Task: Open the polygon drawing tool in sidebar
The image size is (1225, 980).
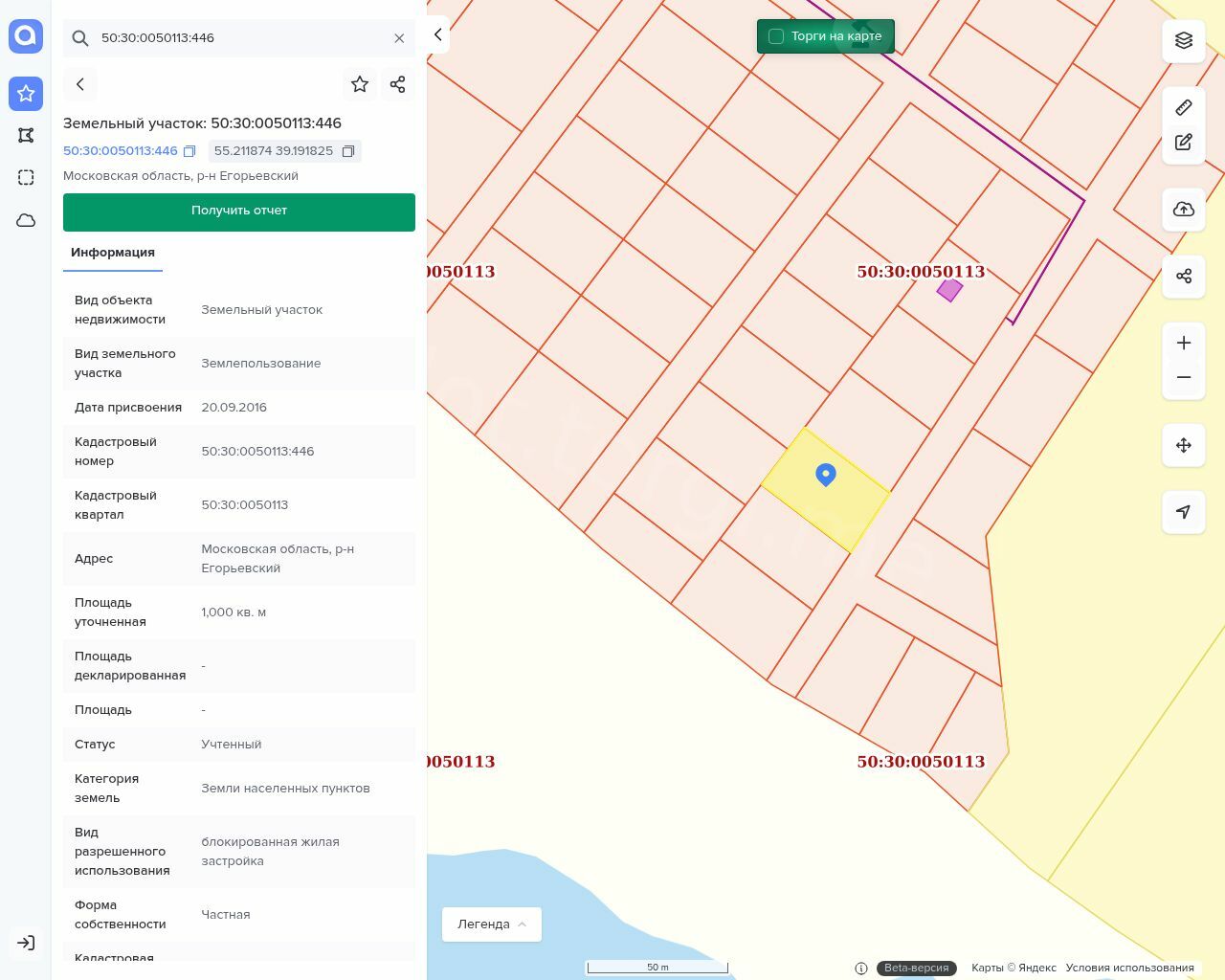Action: coord(26,135)
